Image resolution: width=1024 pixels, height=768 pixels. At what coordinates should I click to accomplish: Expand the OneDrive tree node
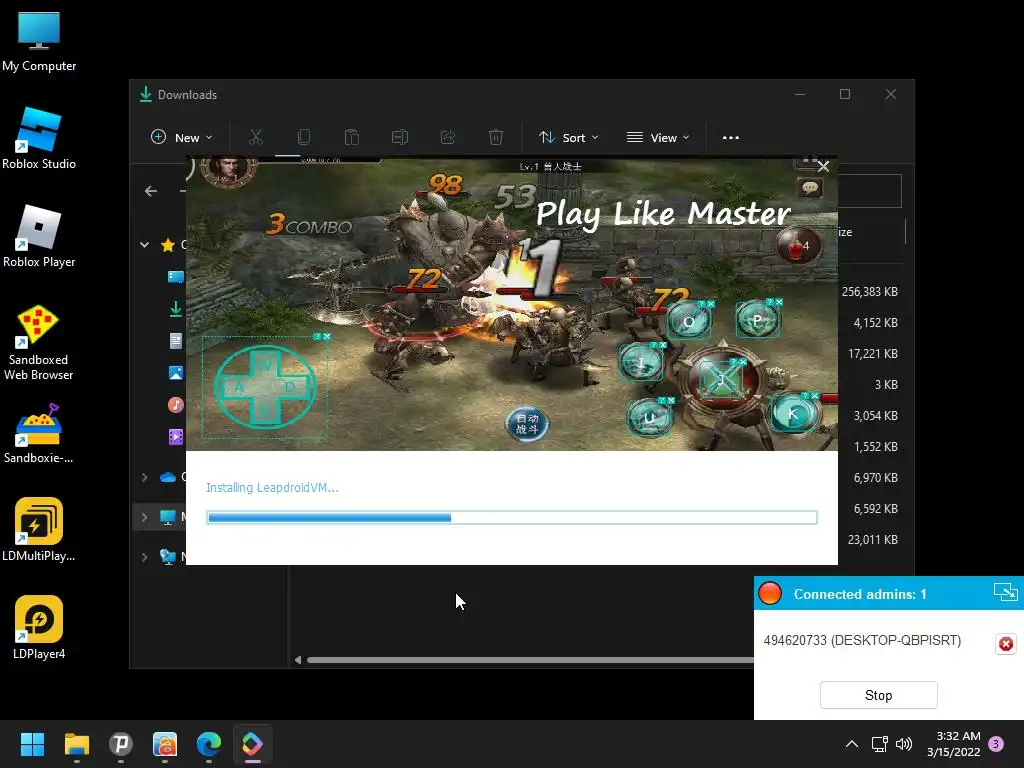point(144,477)
